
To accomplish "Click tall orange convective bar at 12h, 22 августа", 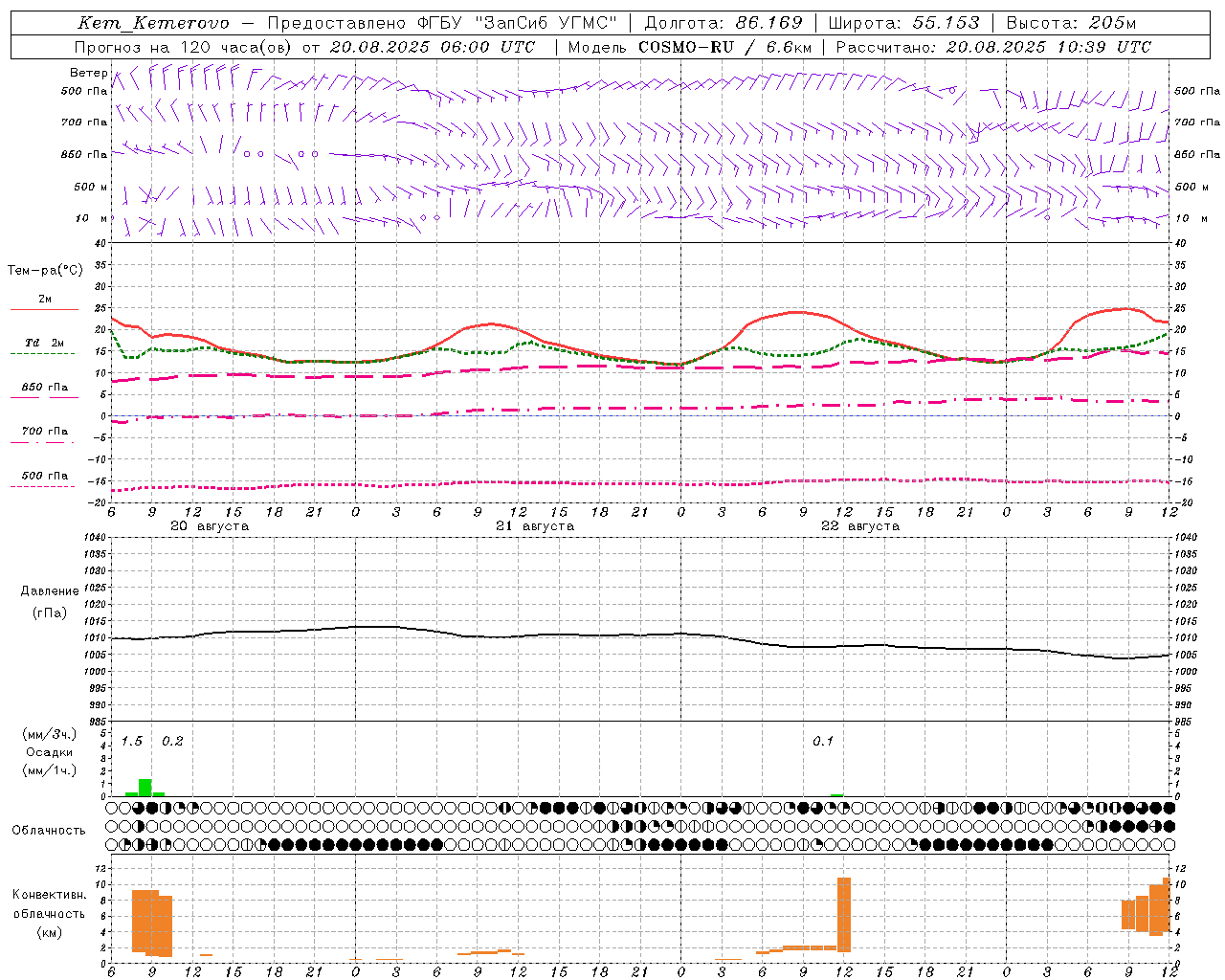I will 844,915.
